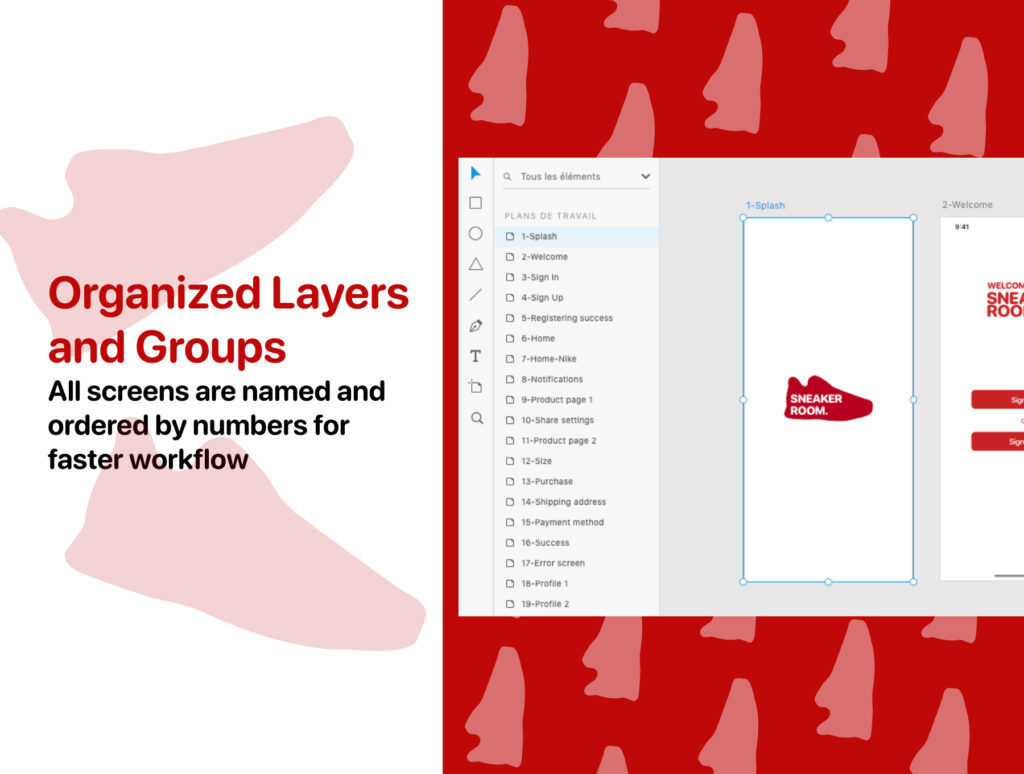Screen dimensions: 1024x774
Task: Select the Polygon triangle tool
Action: (475, 264)
